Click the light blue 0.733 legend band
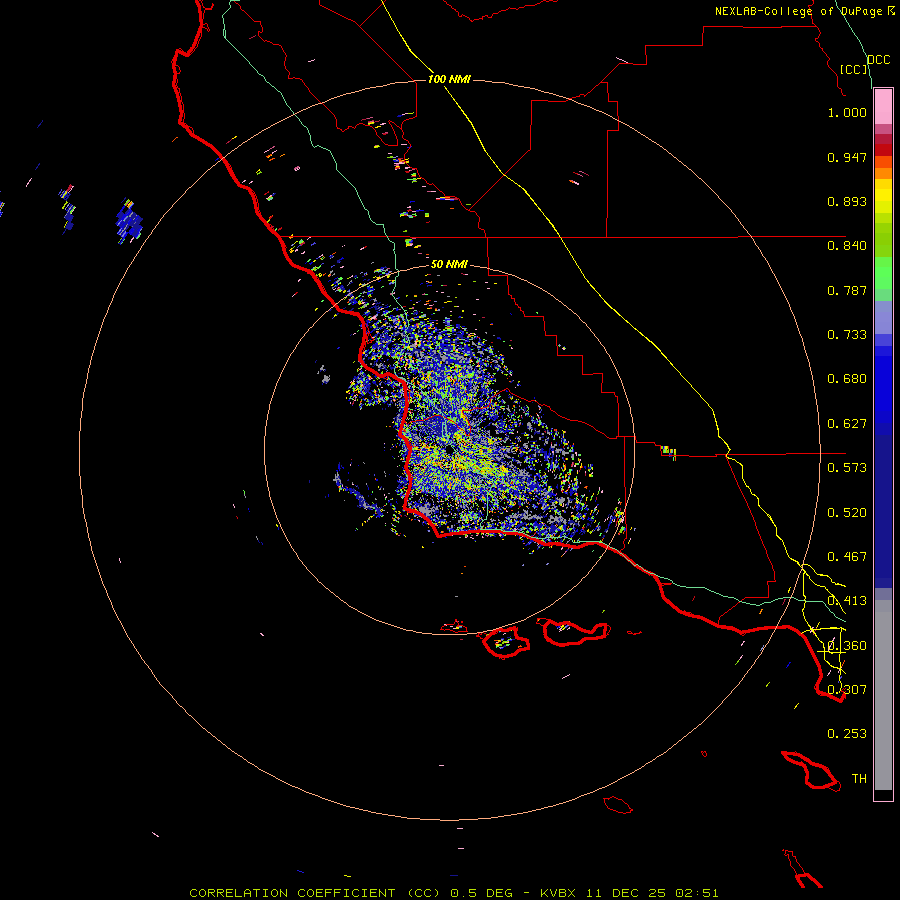 coord(883,317)
